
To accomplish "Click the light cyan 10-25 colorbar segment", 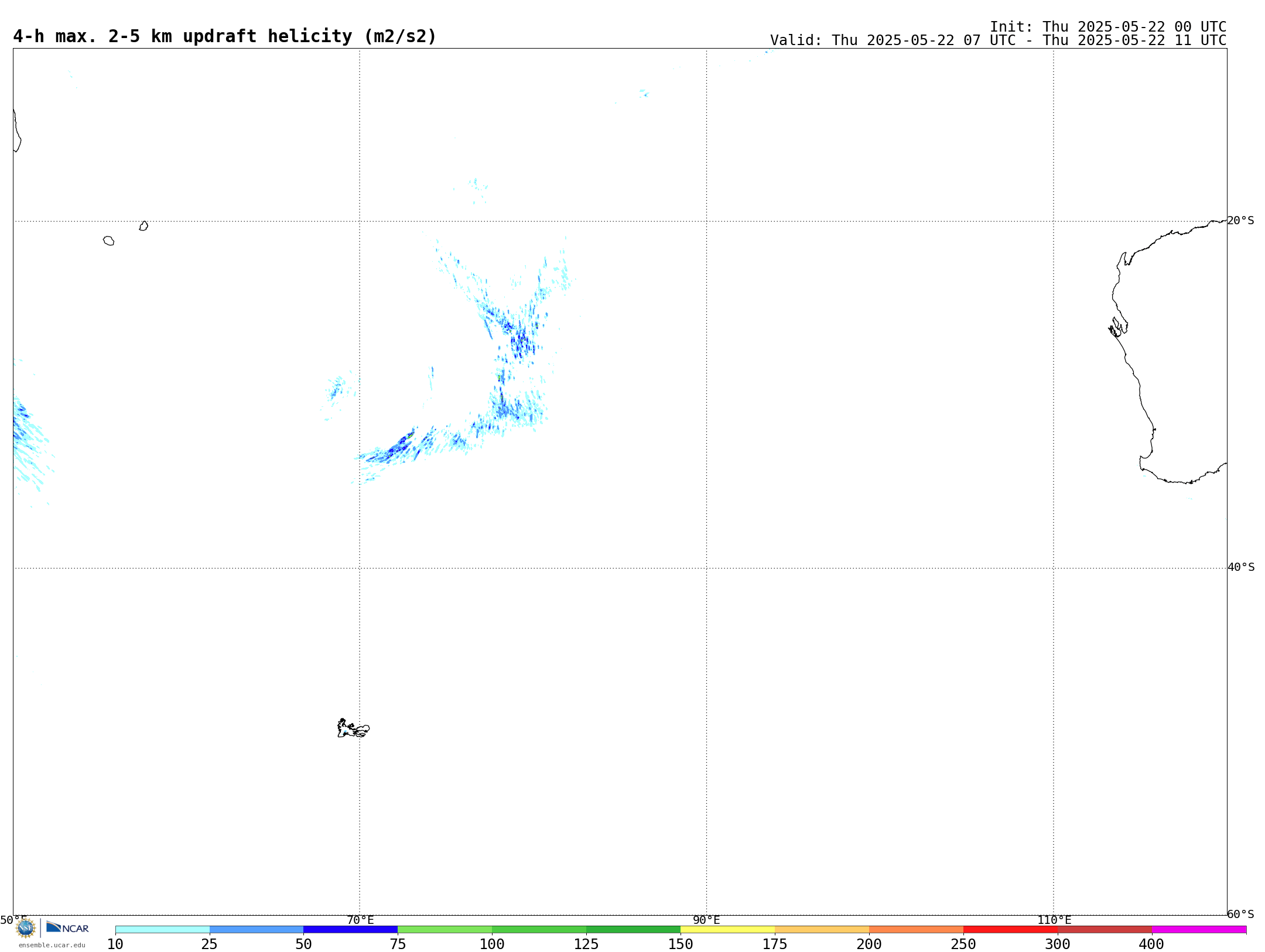I will 162,930.
